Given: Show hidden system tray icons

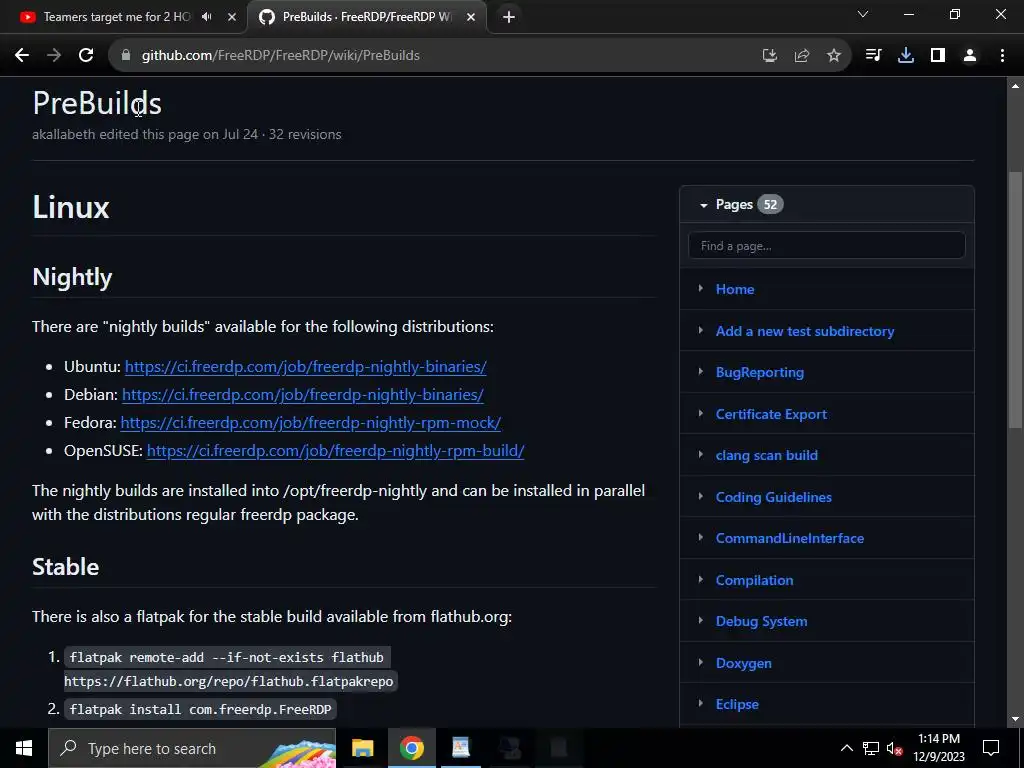Looking at the screenshot, I should point(846,748).
